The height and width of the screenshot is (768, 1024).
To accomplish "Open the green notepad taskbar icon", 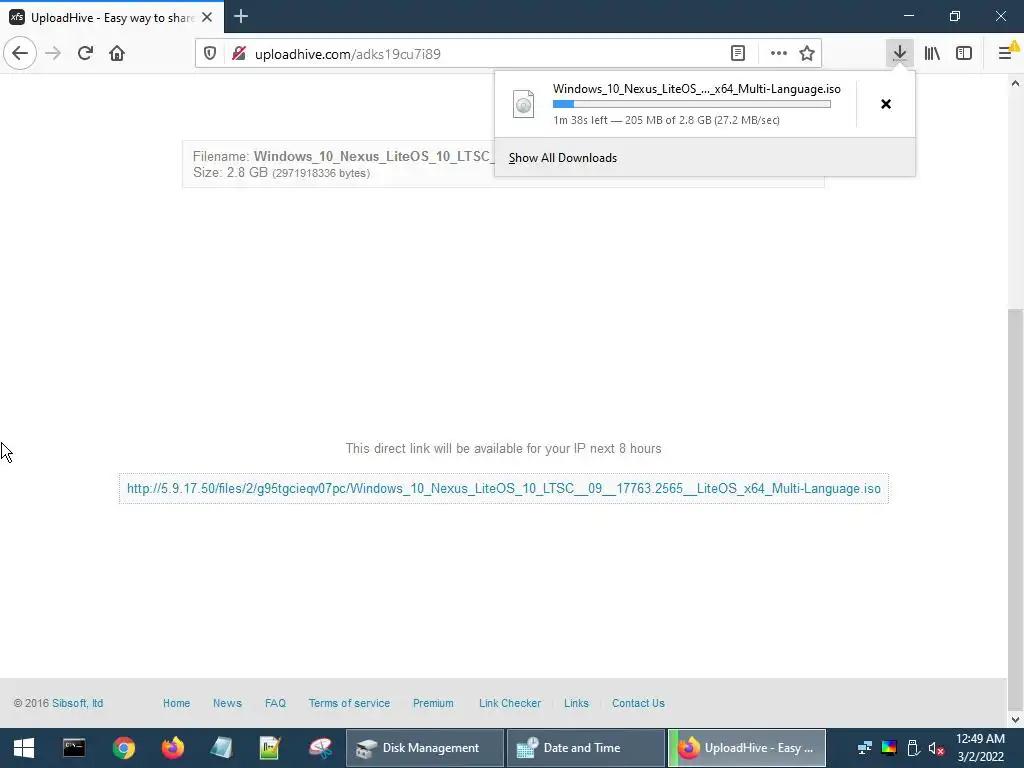I will [270, 748].
